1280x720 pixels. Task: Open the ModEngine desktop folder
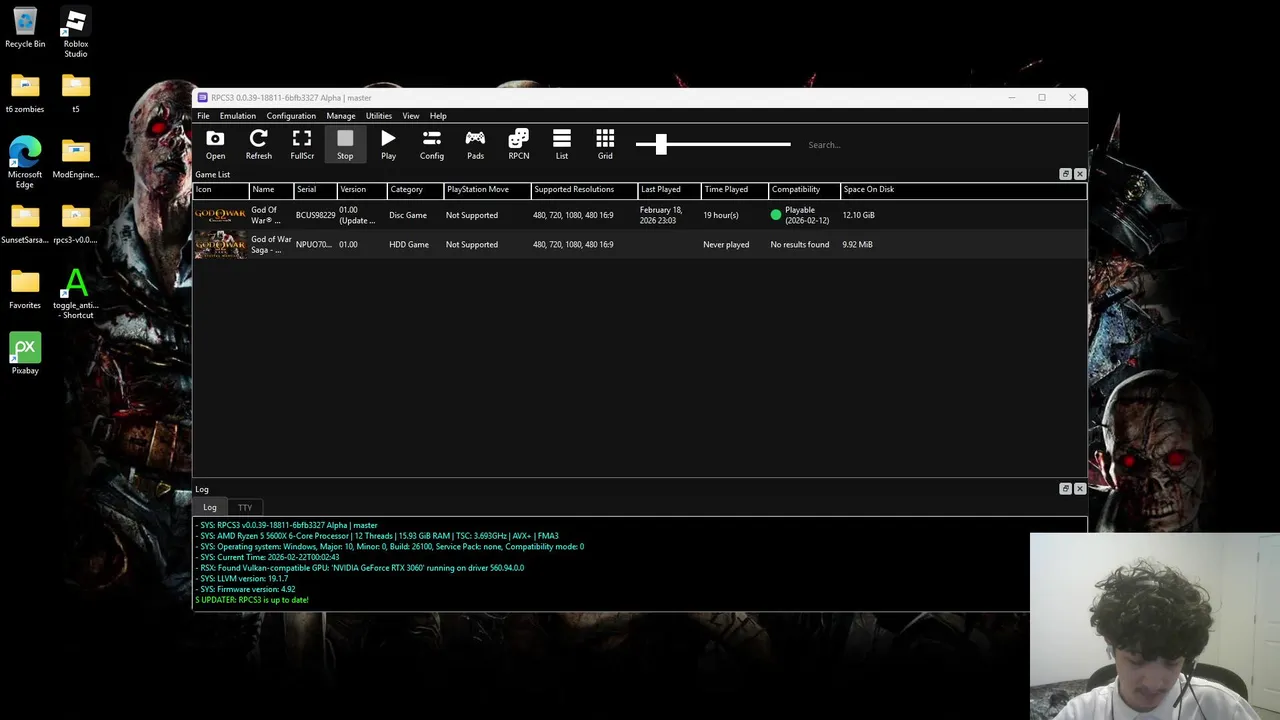pyautogui.click(x=75, y=159)
